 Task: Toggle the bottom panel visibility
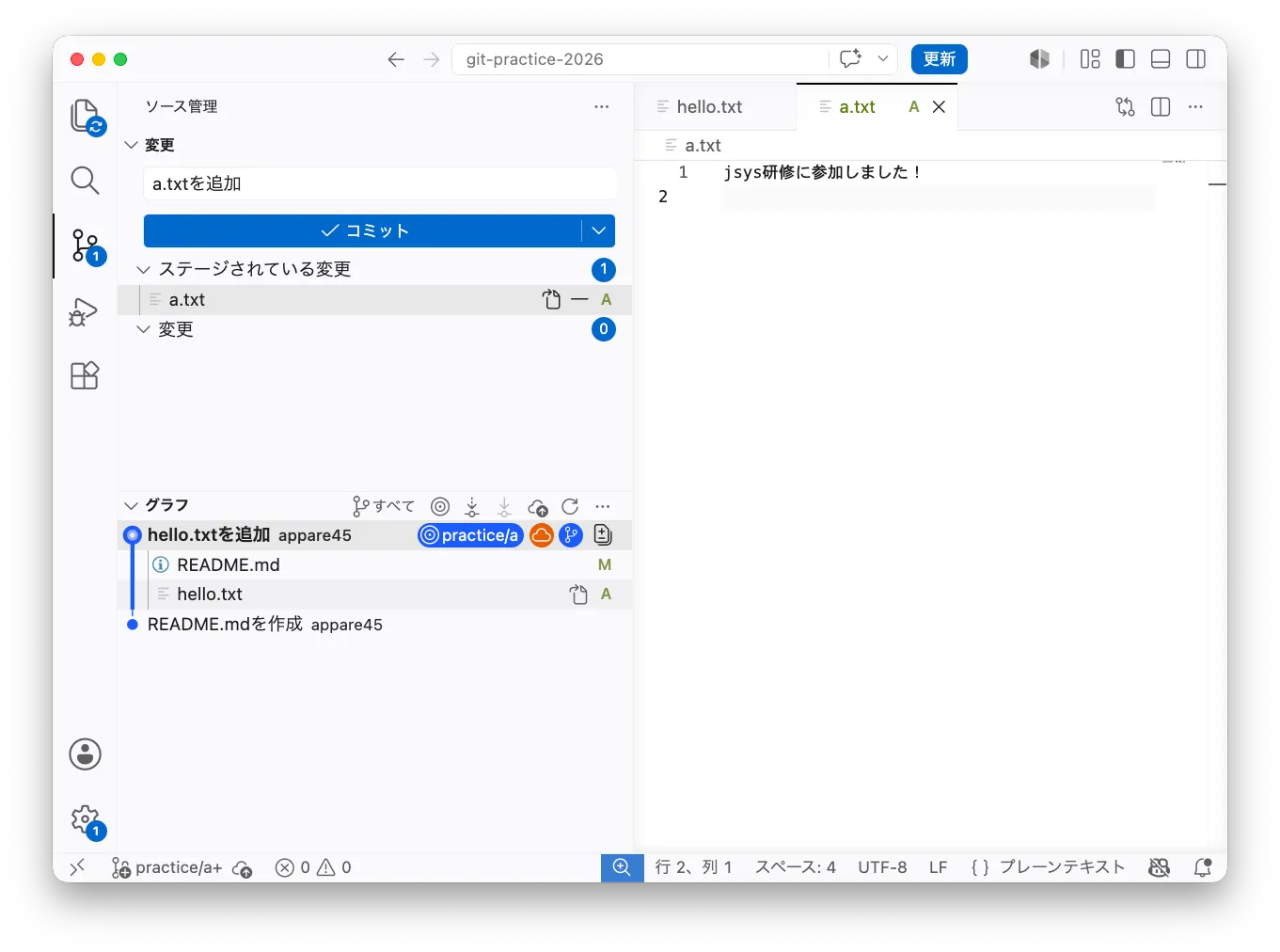pyautogui.click(x=1161, y=59)
